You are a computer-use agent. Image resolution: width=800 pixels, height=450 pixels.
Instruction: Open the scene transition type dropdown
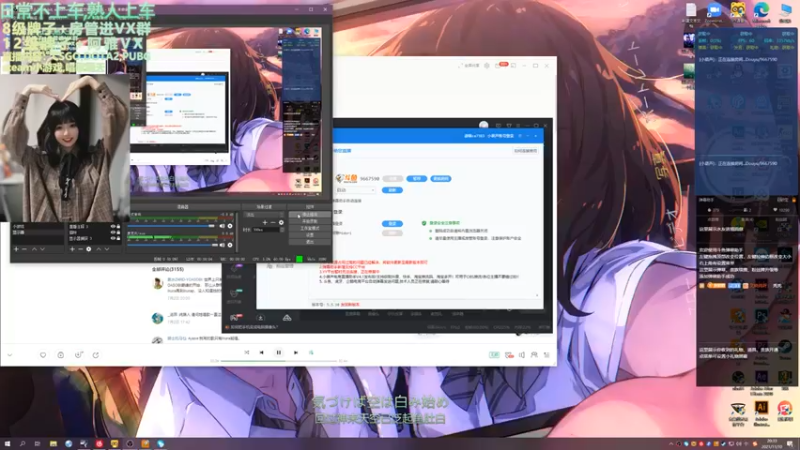coord(264,215)
